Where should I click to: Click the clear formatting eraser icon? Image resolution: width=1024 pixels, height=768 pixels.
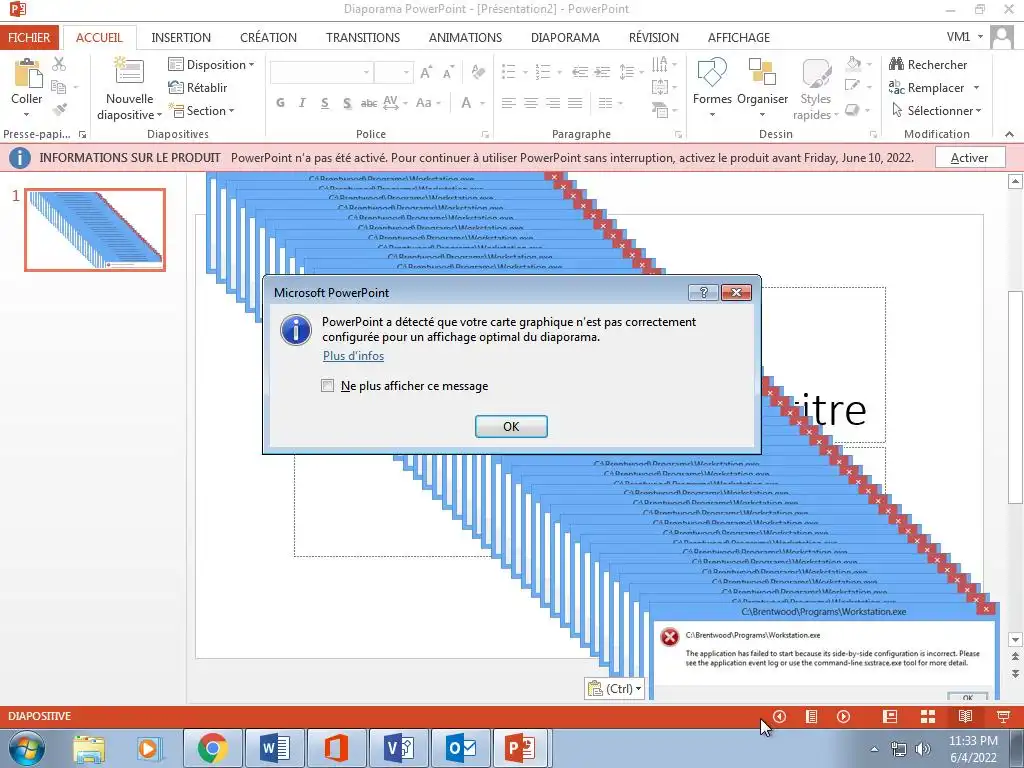[x=478, y=72]
